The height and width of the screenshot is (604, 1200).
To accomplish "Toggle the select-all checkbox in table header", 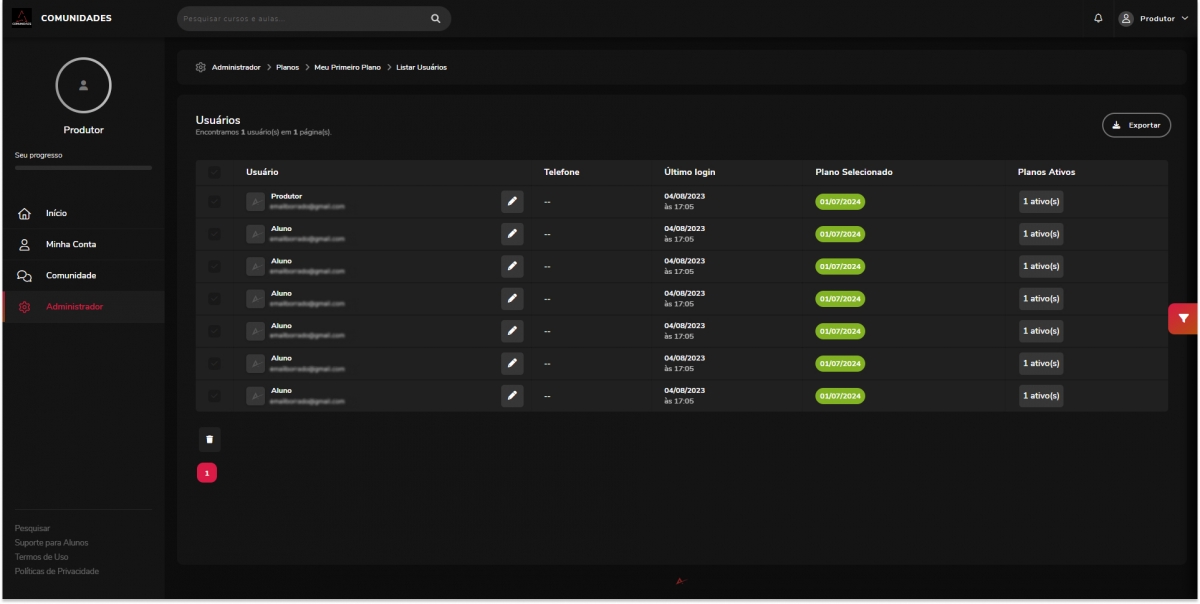I will coord(214,172).
